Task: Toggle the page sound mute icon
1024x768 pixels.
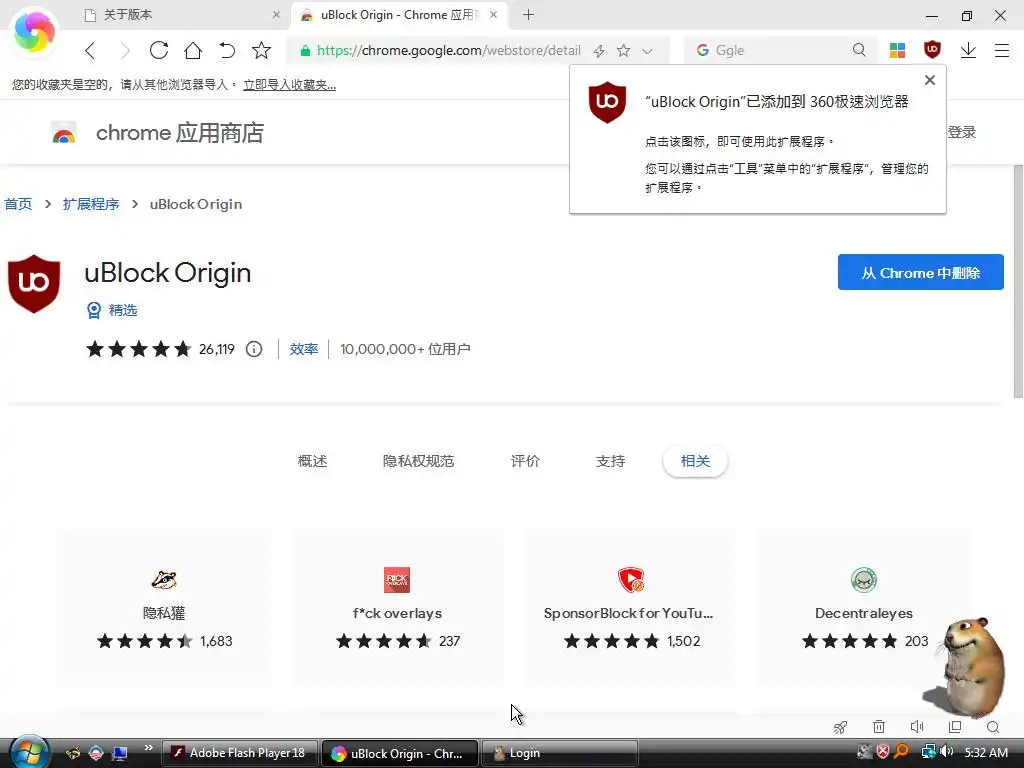Action: (917, 726)
